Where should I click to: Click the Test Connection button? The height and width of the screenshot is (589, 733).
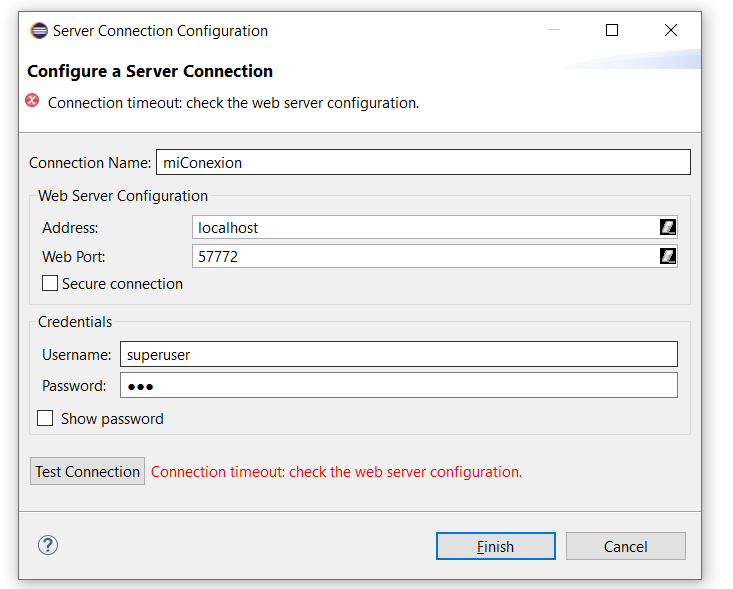click(88, 472)
